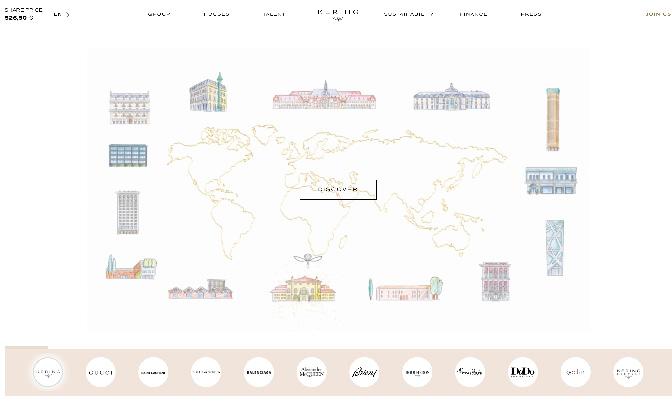Screen dimensions: 672x401
Task: Click the Share Price indicator
Action: (23, 14)
